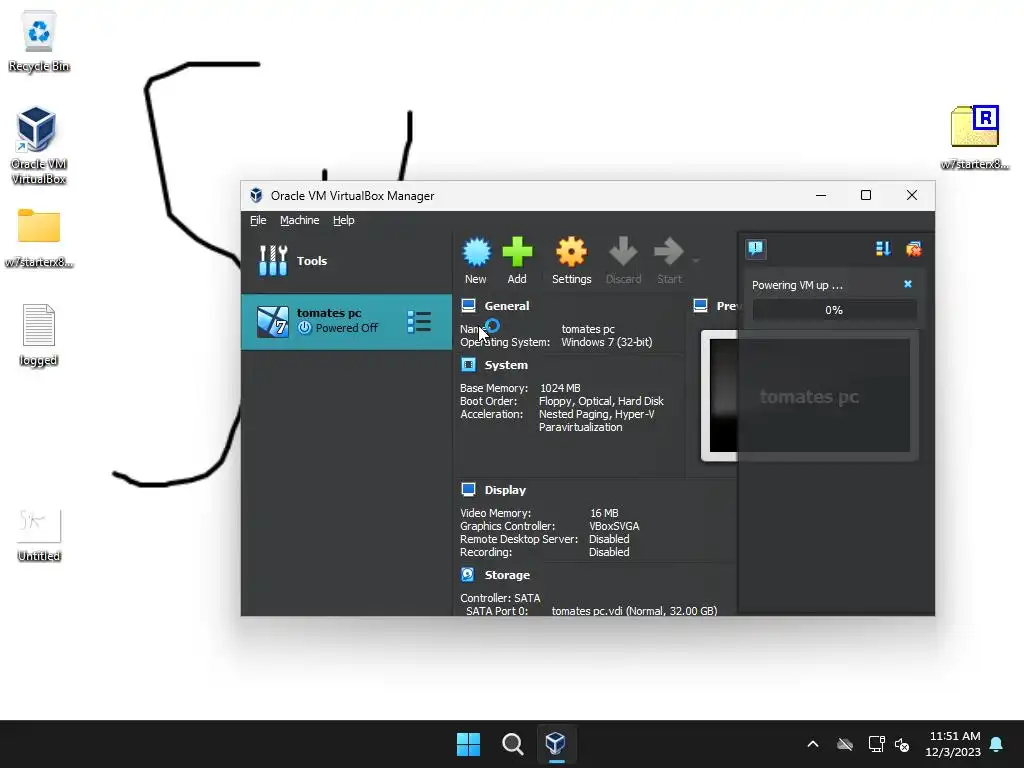This screenshot has width=1024, height=768.
Task: Click the General section icon
Action: click(468, 306)
